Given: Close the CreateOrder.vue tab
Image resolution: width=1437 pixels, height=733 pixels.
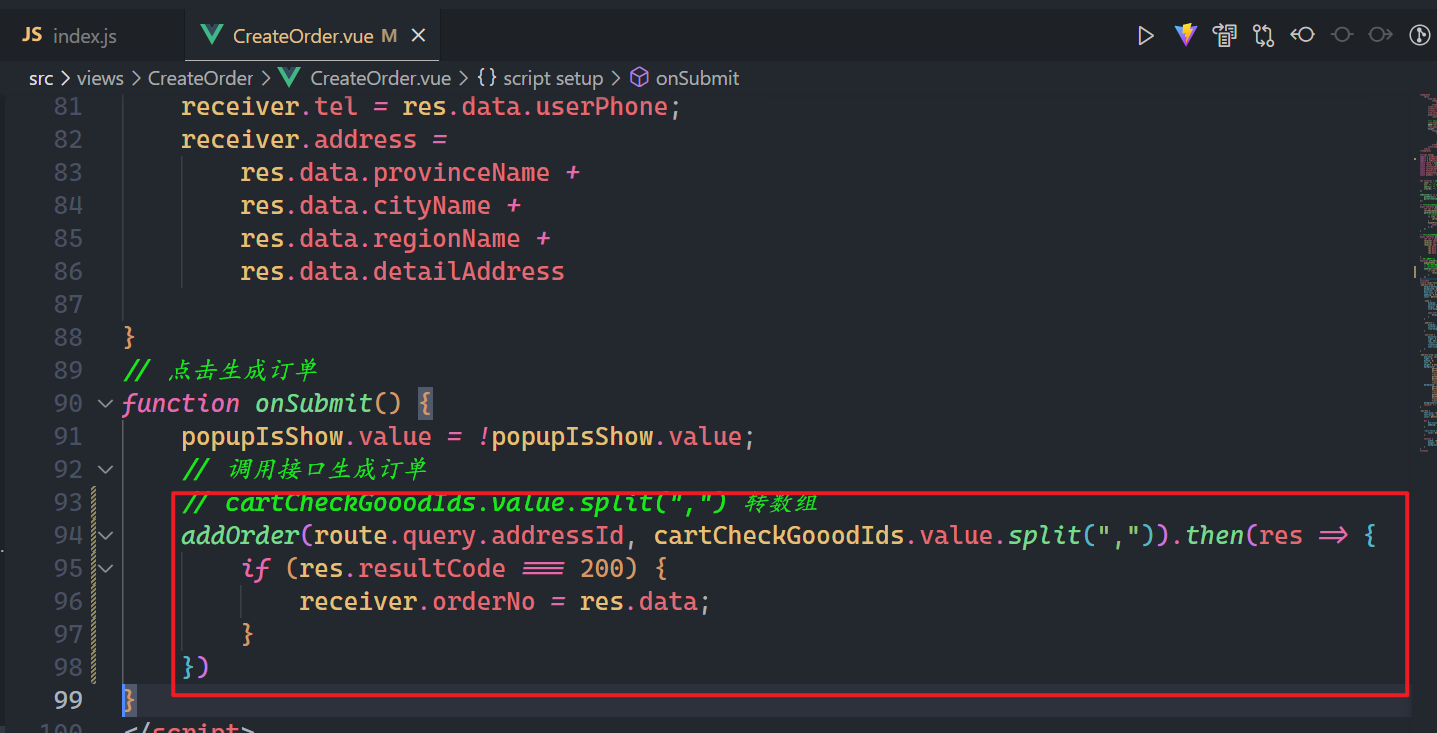Looking at the screenshot, I should (x=419, y=36).
